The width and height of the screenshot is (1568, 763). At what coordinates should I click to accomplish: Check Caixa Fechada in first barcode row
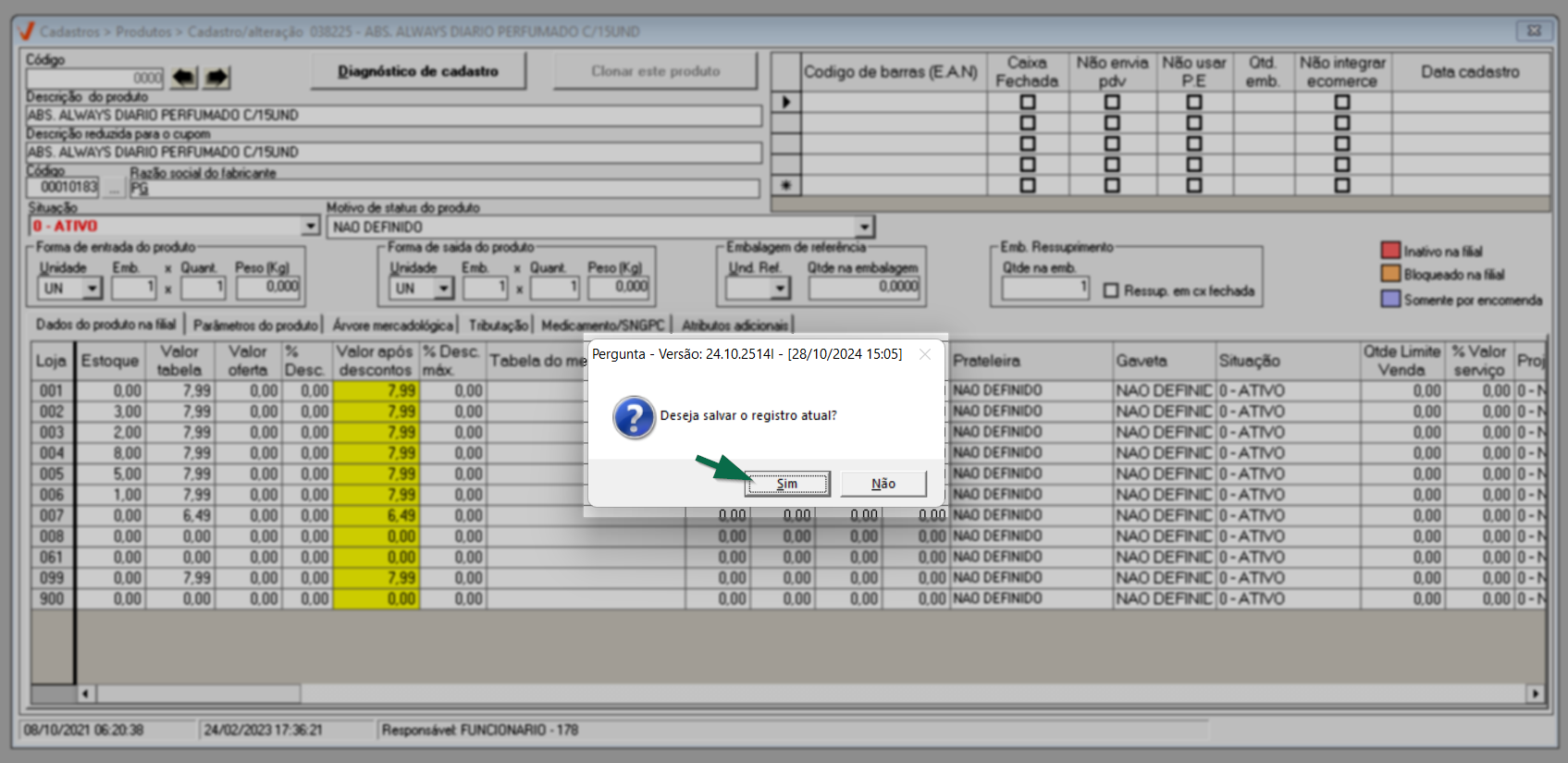pyautogui.click(x=1028, y=102)
